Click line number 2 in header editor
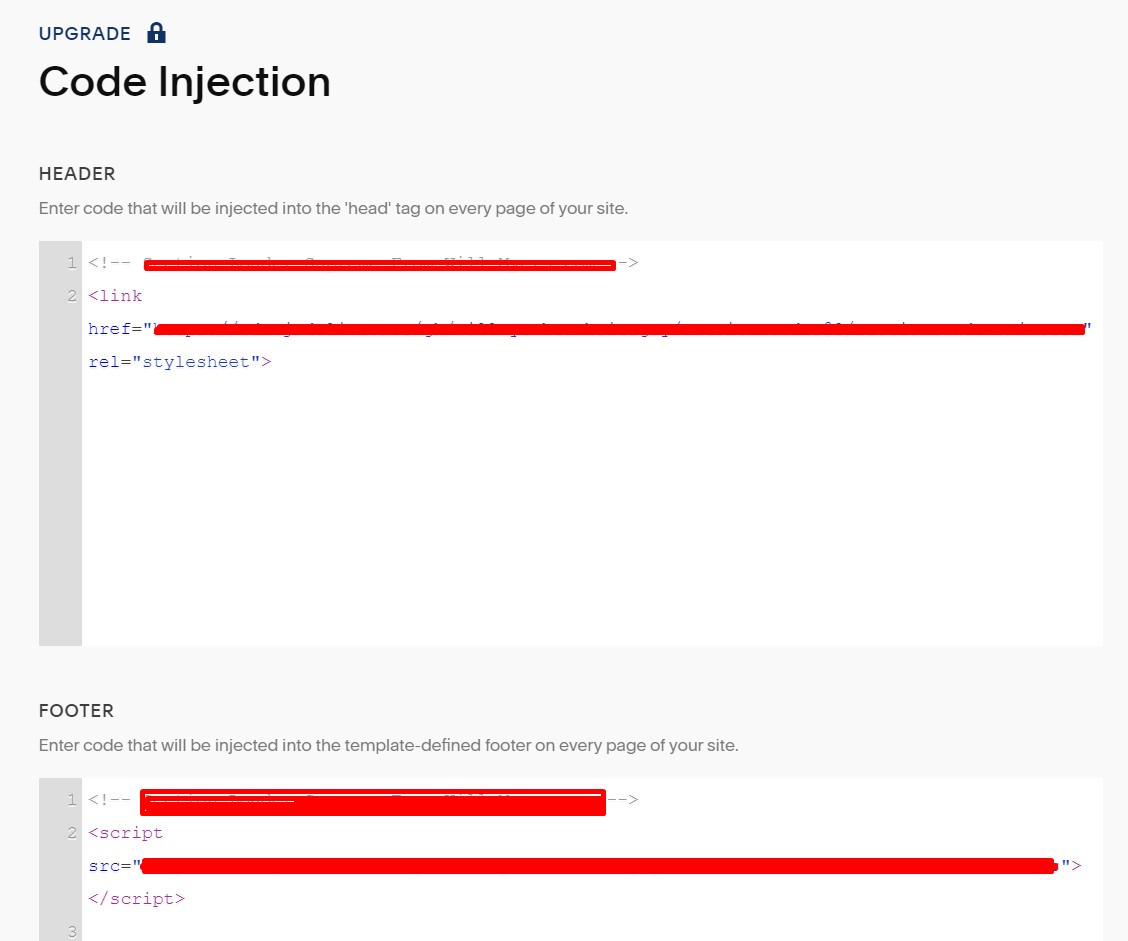Screen dimensions: 1128x941 [71, 296]
